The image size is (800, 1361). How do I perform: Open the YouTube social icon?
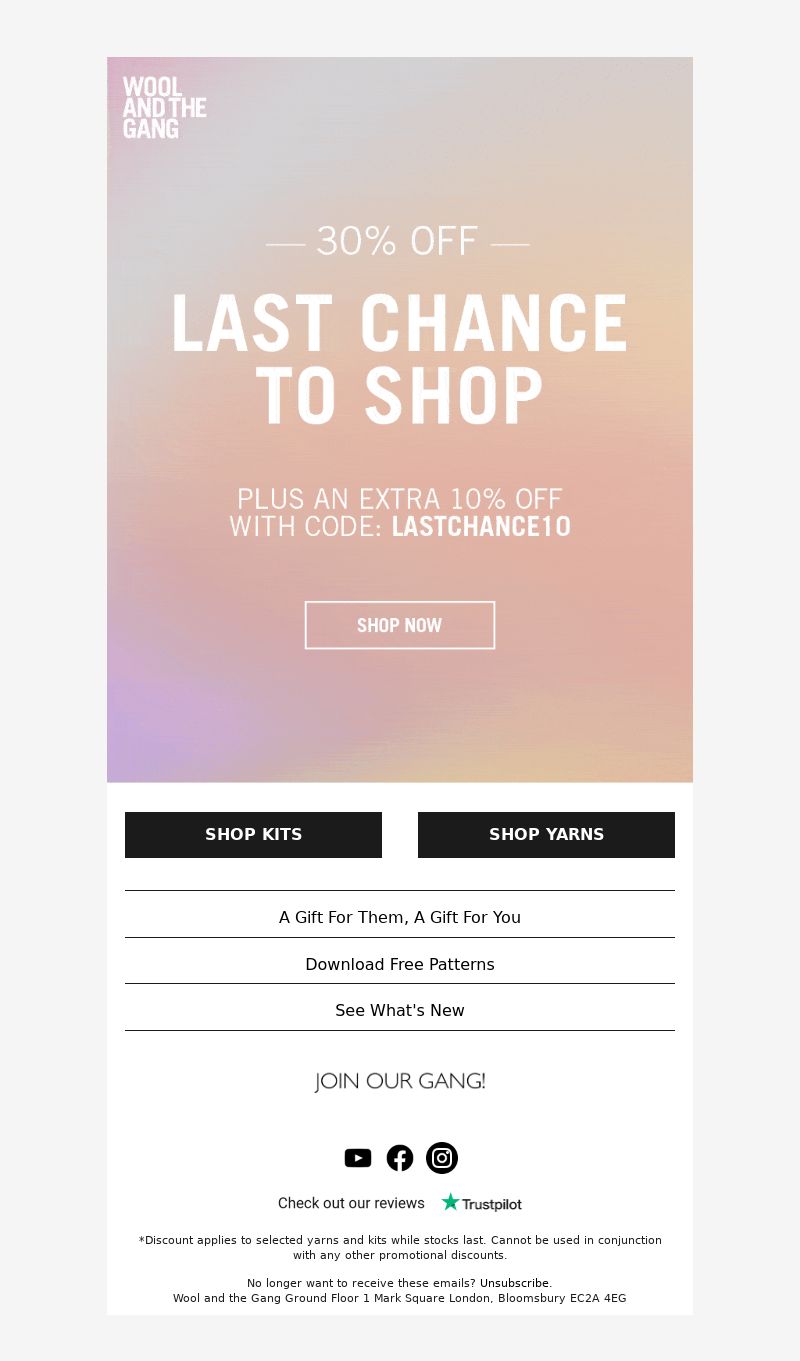pos(358,1158)
